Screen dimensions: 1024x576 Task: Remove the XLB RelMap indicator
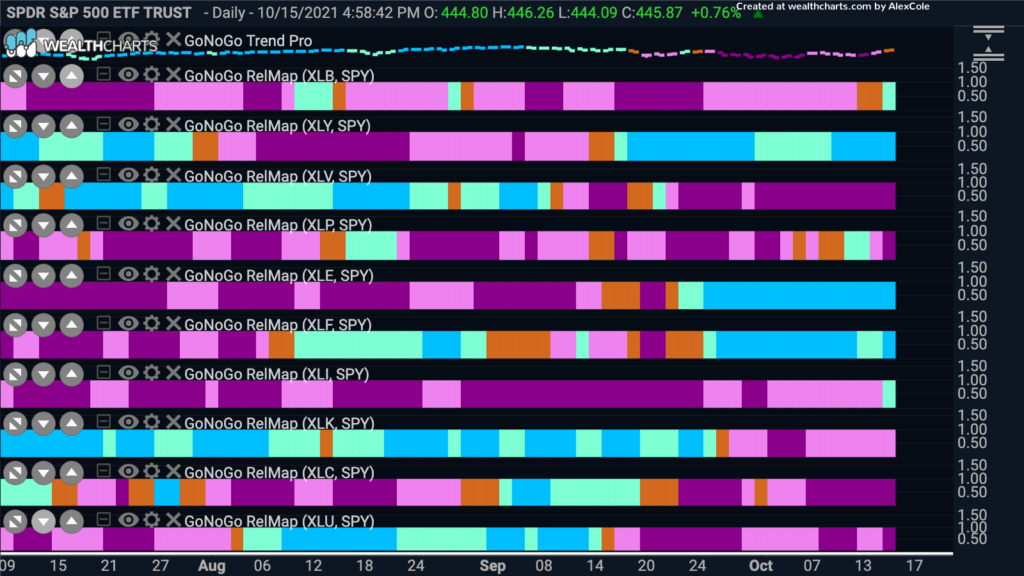click(173, 74)
